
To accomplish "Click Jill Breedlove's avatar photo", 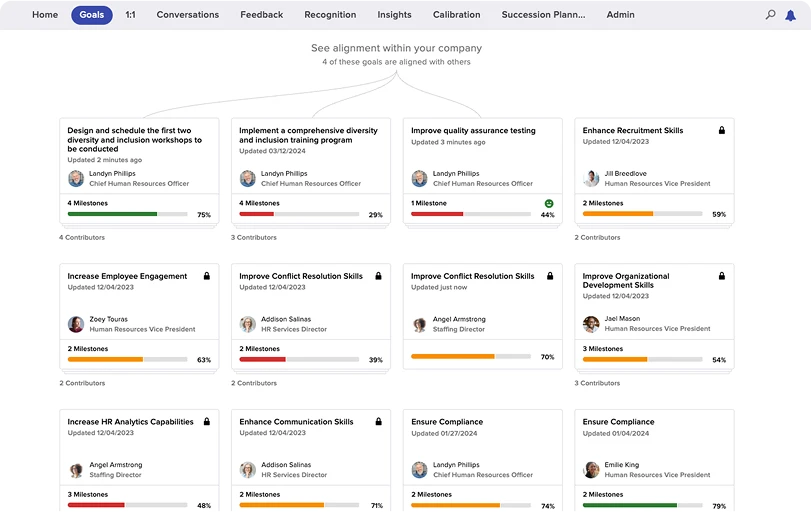I will point(591,178).
